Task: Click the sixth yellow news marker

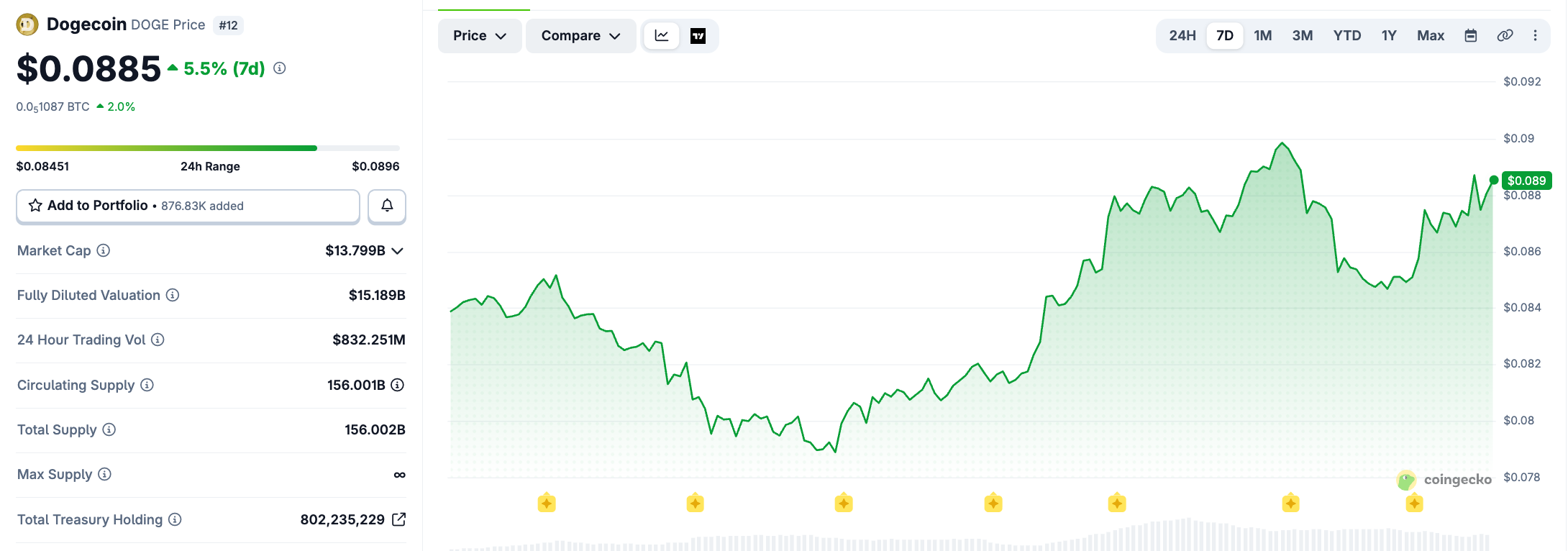Action: 1290,503
